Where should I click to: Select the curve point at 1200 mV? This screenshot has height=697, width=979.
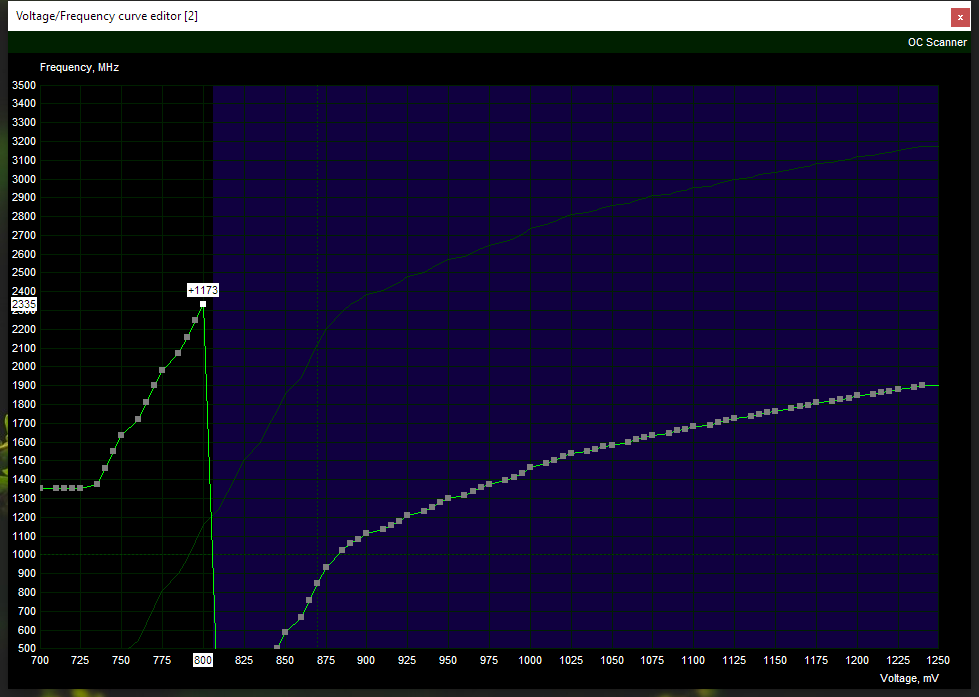pyautogui.click(x=857, y=395)
